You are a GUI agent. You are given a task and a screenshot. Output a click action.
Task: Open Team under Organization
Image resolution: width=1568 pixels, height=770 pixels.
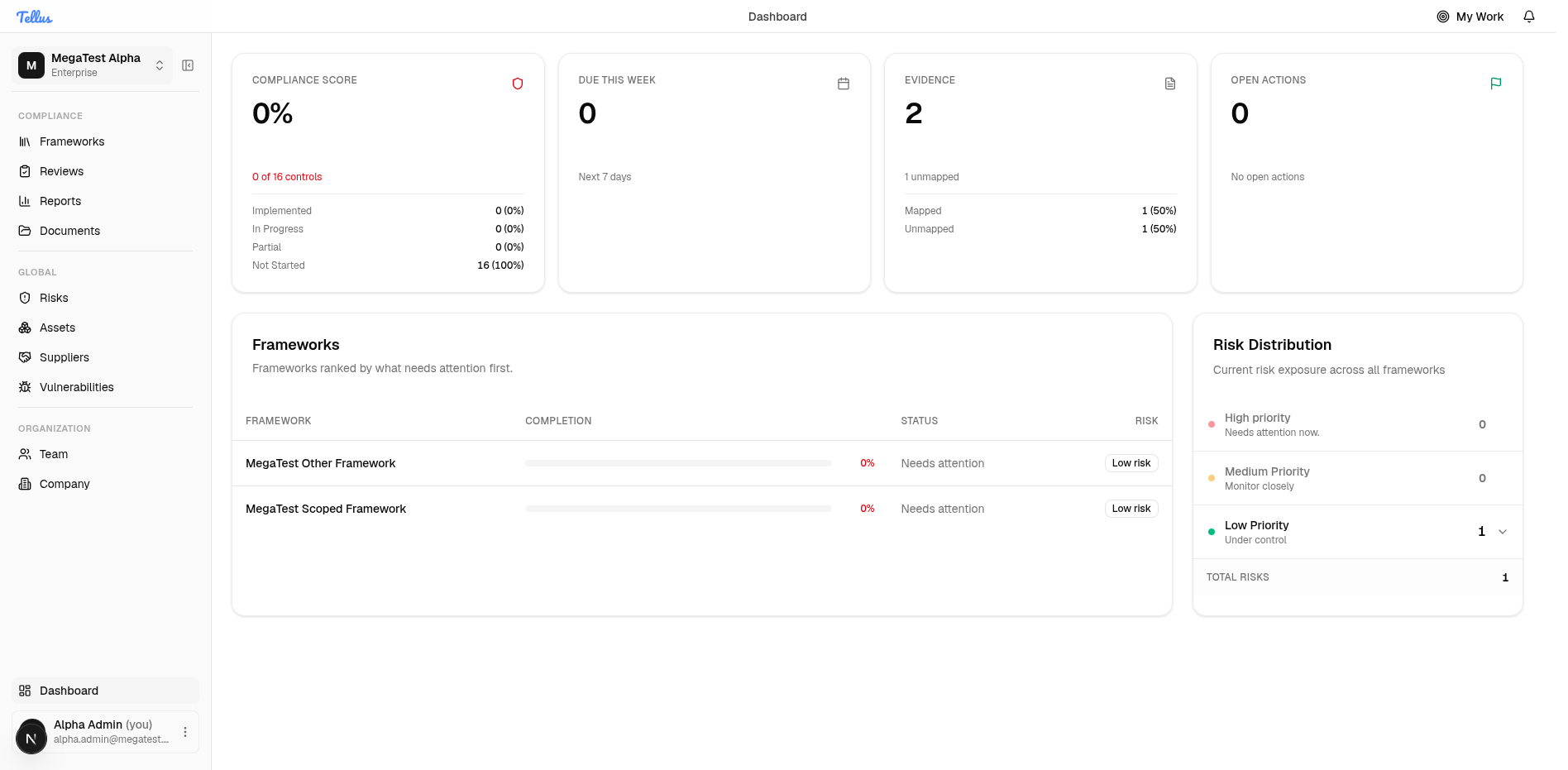[105, 454]
